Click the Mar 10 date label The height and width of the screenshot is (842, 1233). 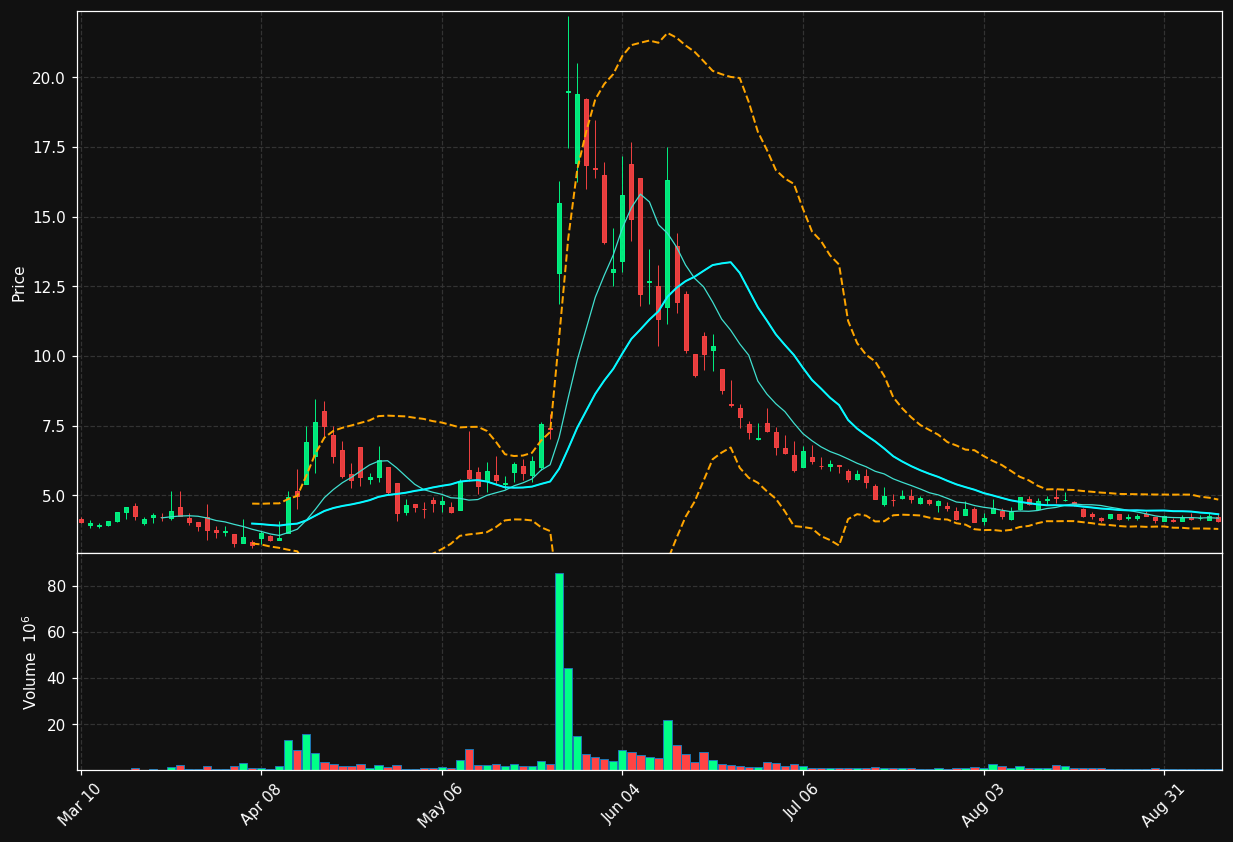[78, 804]
